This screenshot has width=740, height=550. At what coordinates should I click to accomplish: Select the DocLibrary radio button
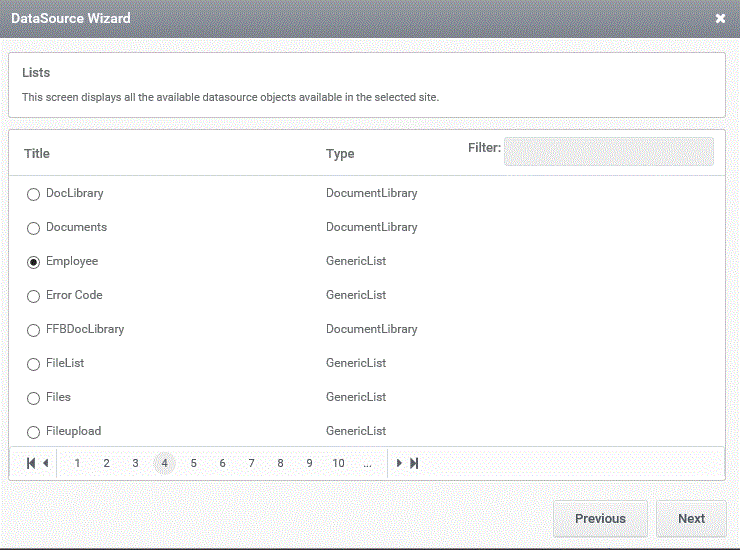(33, 194)
